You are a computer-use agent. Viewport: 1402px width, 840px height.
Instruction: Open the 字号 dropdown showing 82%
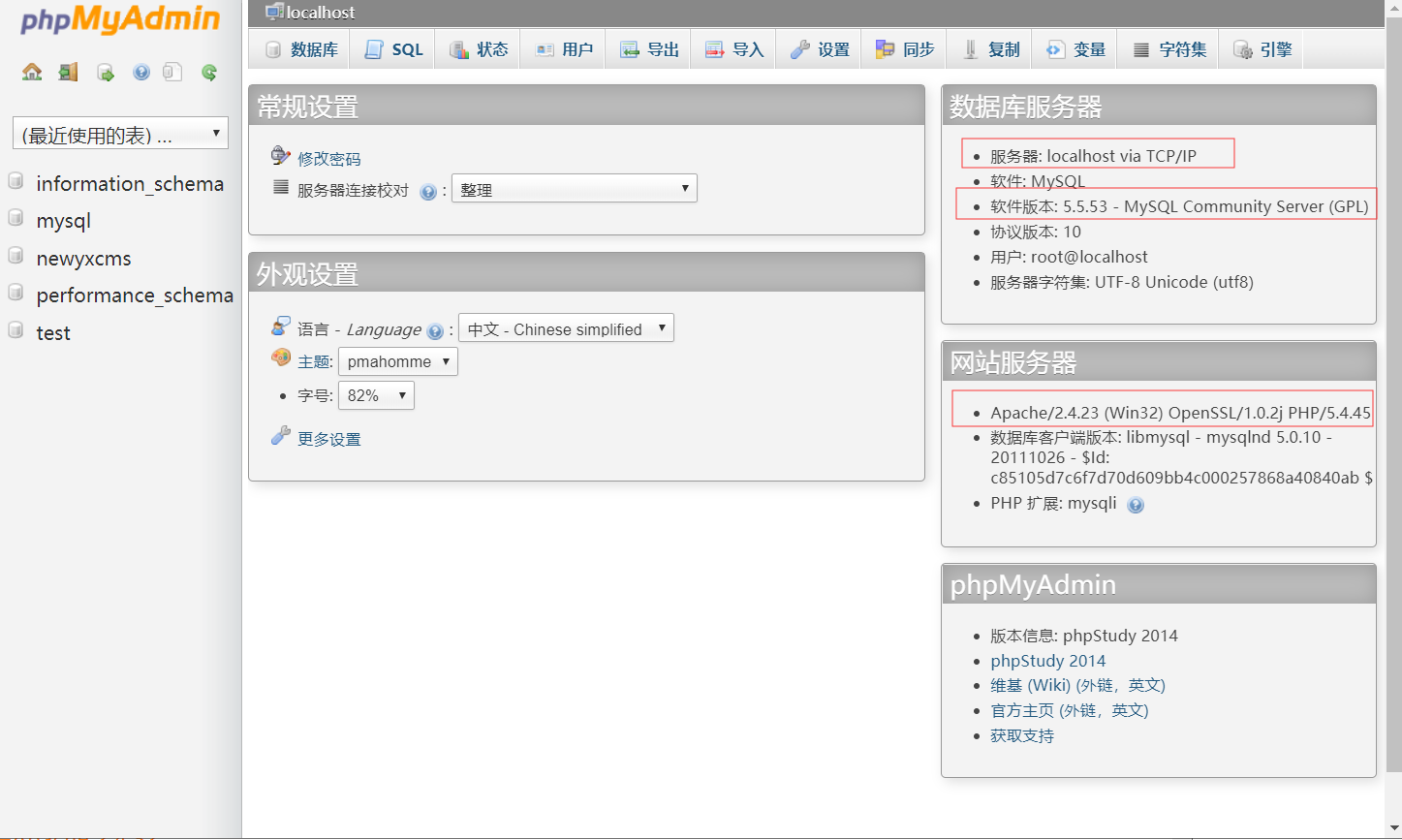376,395
